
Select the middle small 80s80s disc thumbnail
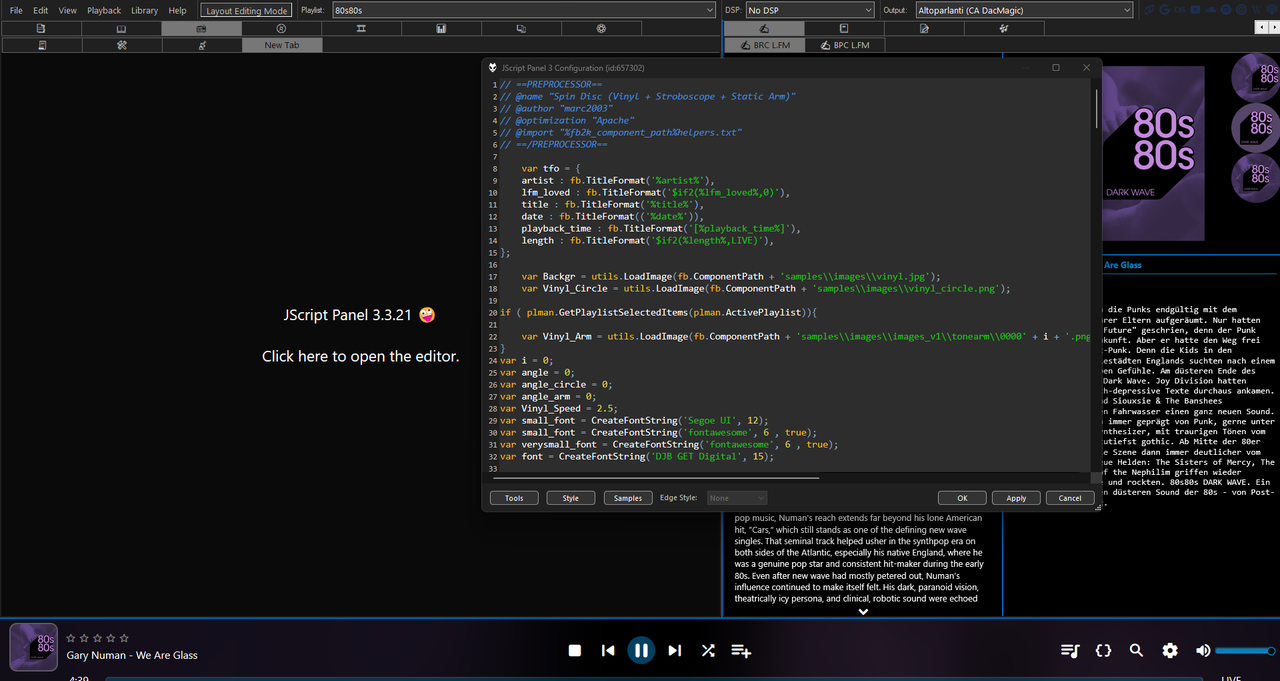click(1255, 126)
